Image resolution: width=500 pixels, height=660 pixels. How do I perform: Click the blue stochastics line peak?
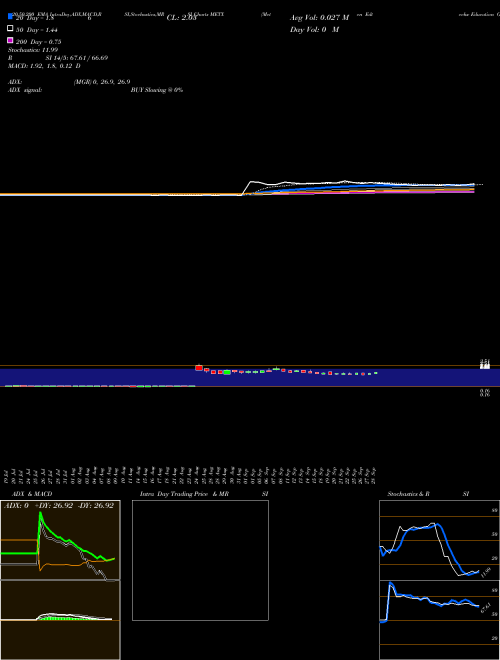click(437, 525)
